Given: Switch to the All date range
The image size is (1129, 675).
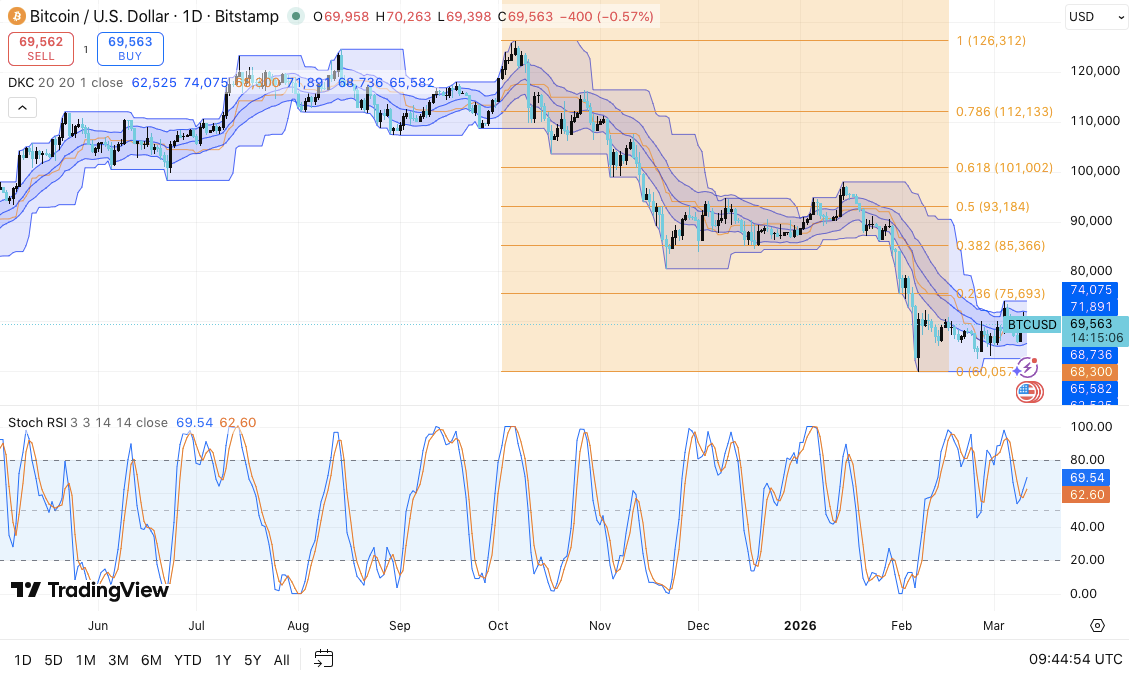Looking at the screenshot, I should 282,660.
